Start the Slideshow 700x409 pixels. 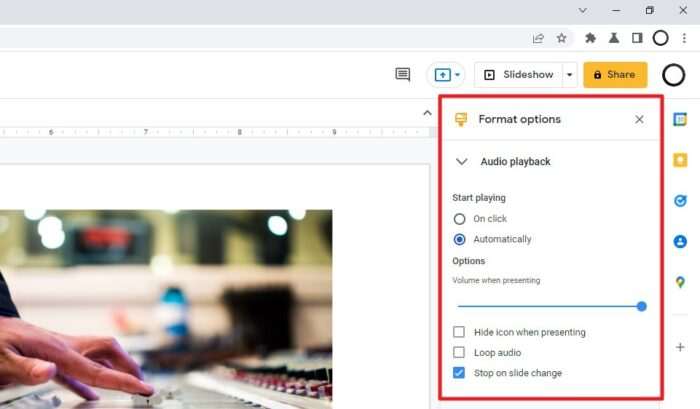pyautogui.click(x=519, y=75)
